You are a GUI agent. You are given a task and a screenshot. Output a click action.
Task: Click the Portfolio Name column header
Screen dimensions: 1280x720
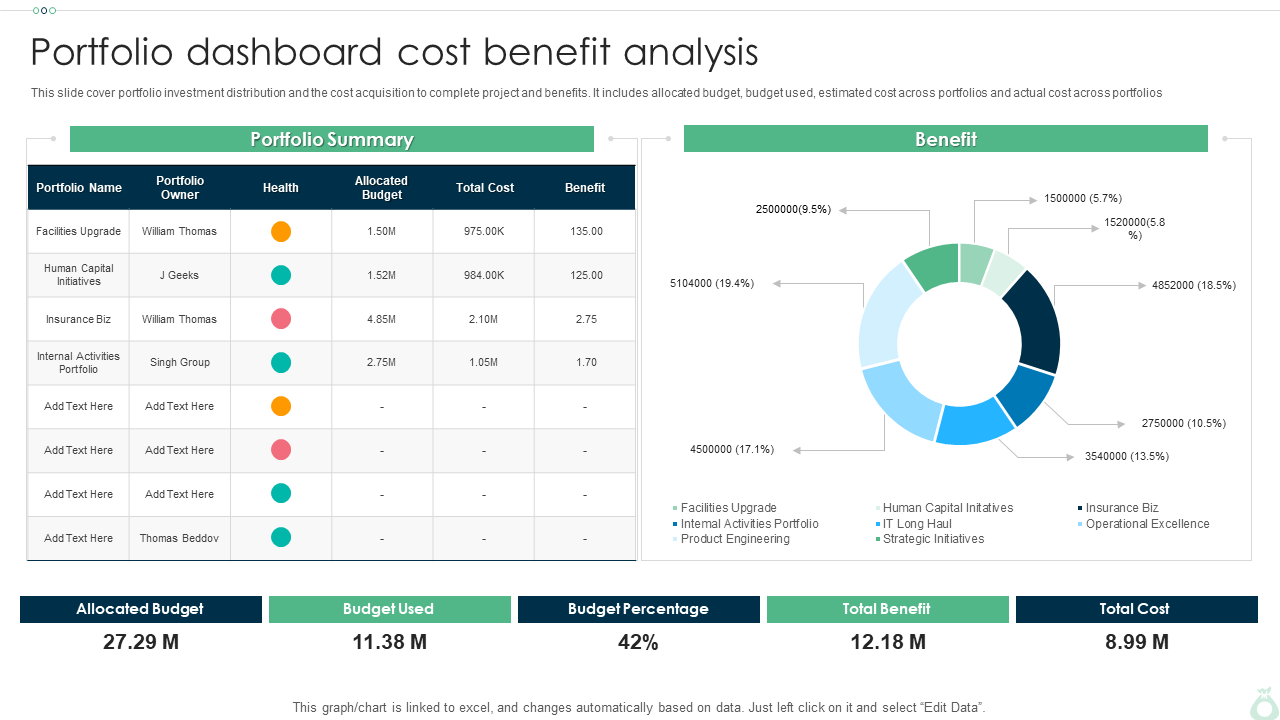pos(79,188)
